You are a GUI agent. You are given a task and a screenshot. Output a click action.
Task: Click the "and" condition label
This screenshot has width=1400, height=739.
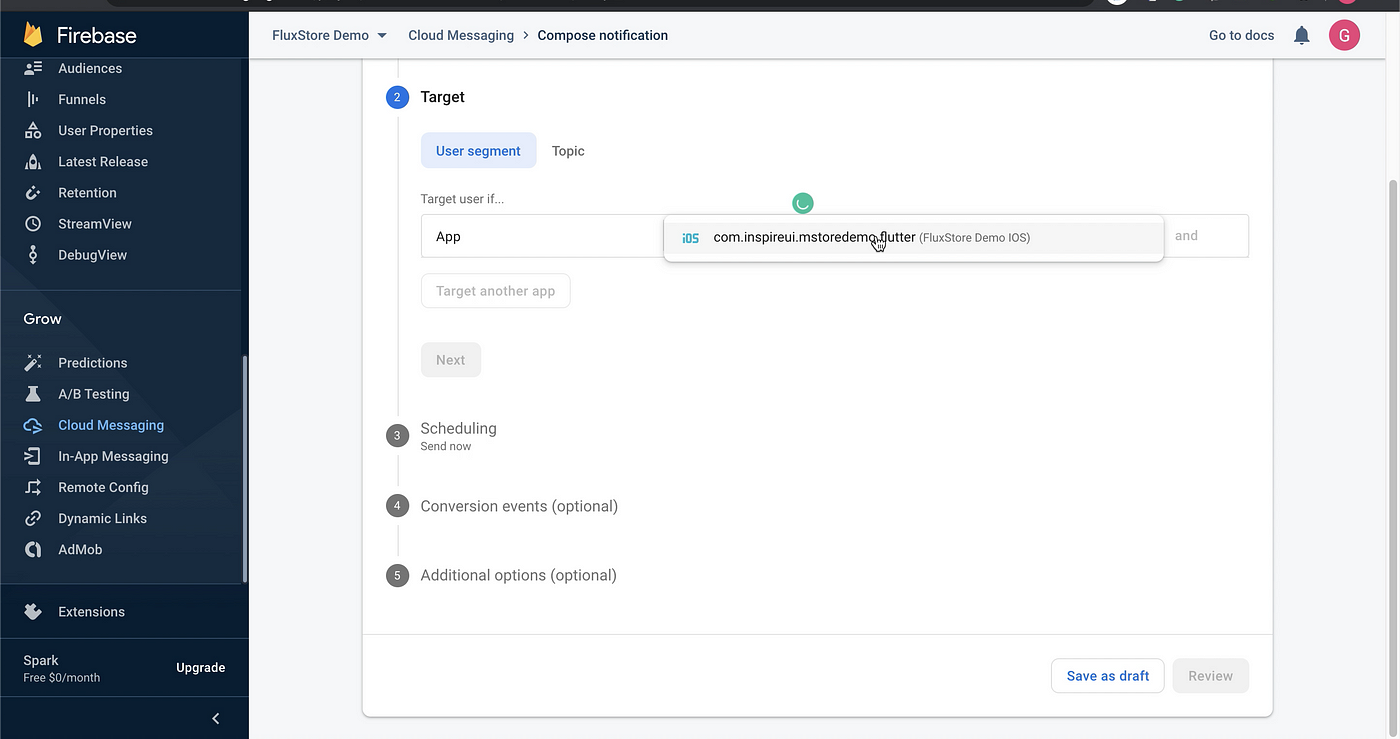[1186, 236]
